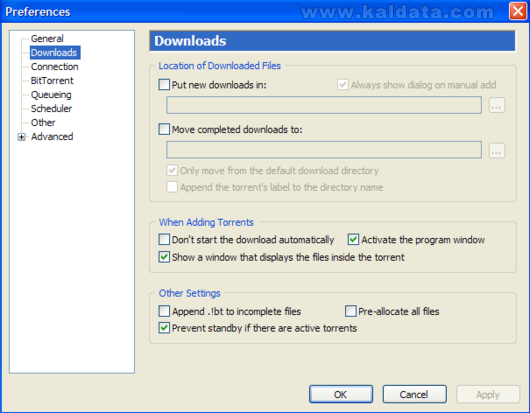Select Downloads in the preferences tree
The height and width of the screenshot is (413, 530).
click(x=54, y=53)
